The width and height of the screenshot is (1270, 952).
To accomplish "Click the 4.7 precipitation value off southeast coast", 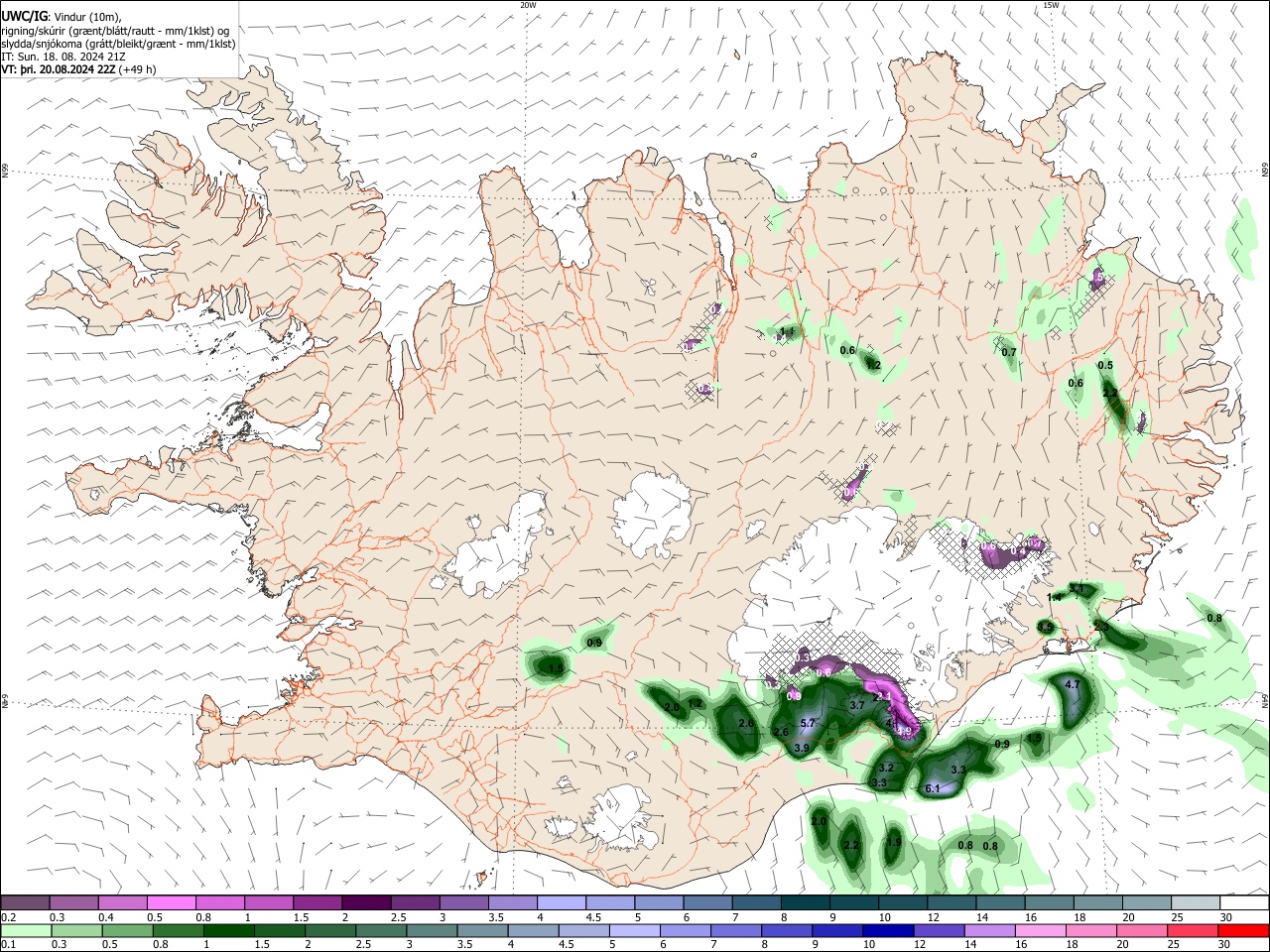I will pos(1072,685).
